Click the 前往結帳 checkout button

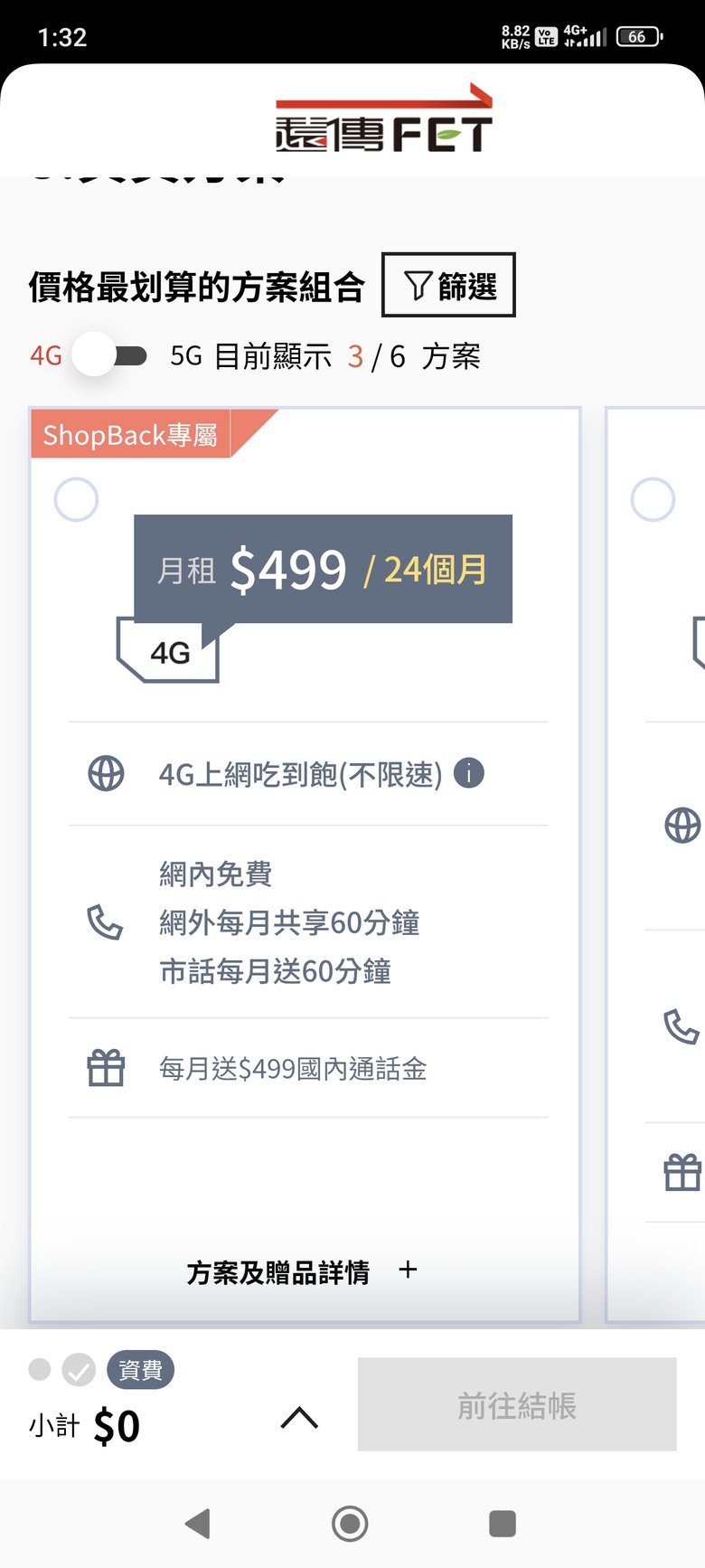tap(516, 1404)
